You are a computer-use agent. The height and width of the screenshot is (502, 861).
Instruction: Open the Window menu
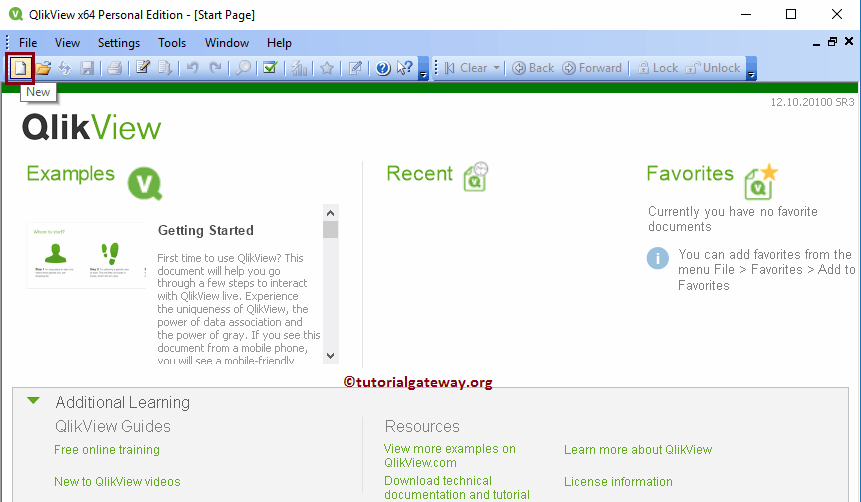coord(227,43)
